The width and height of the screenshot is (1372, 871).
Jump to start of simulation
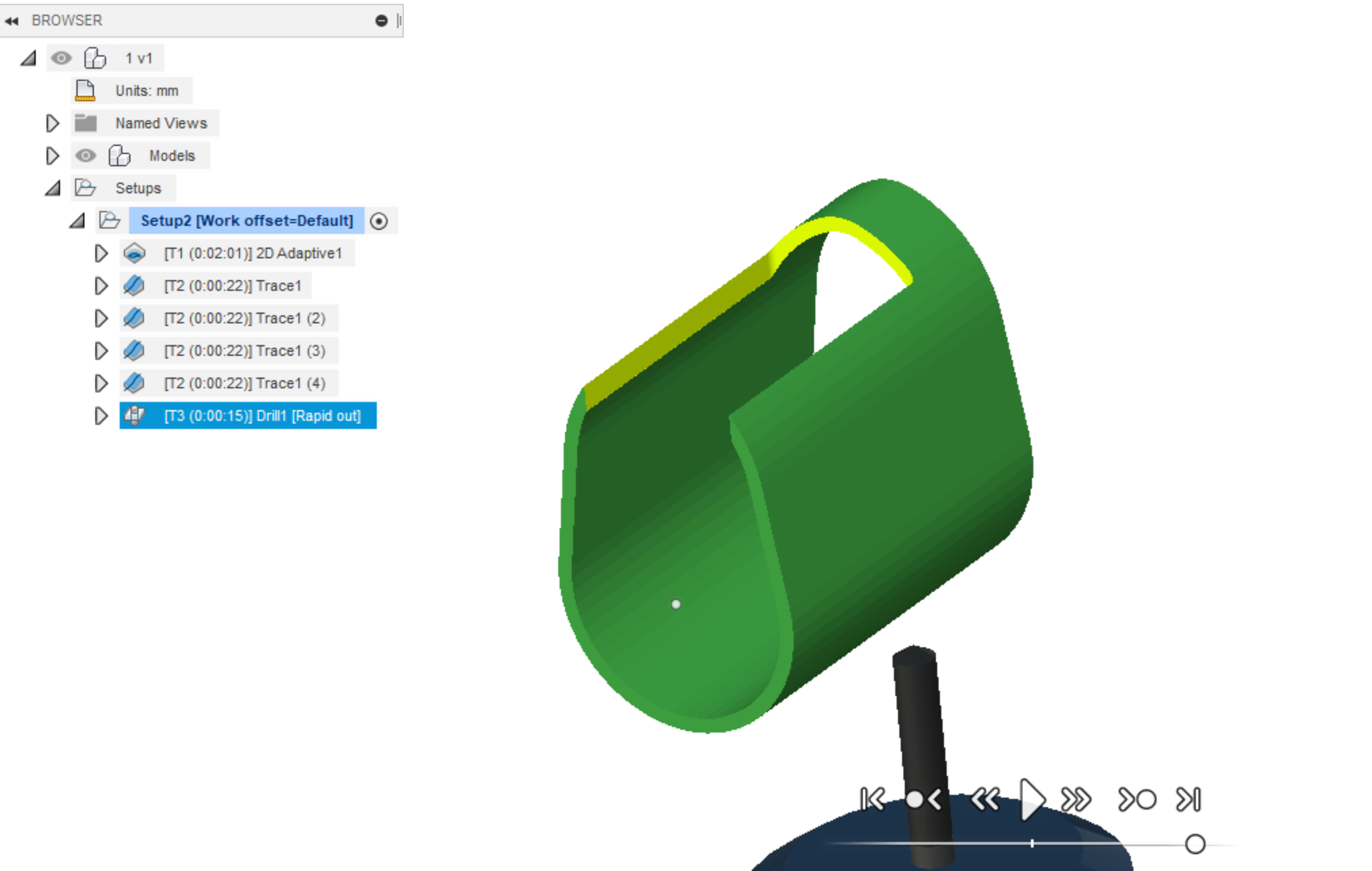[873, 799]
